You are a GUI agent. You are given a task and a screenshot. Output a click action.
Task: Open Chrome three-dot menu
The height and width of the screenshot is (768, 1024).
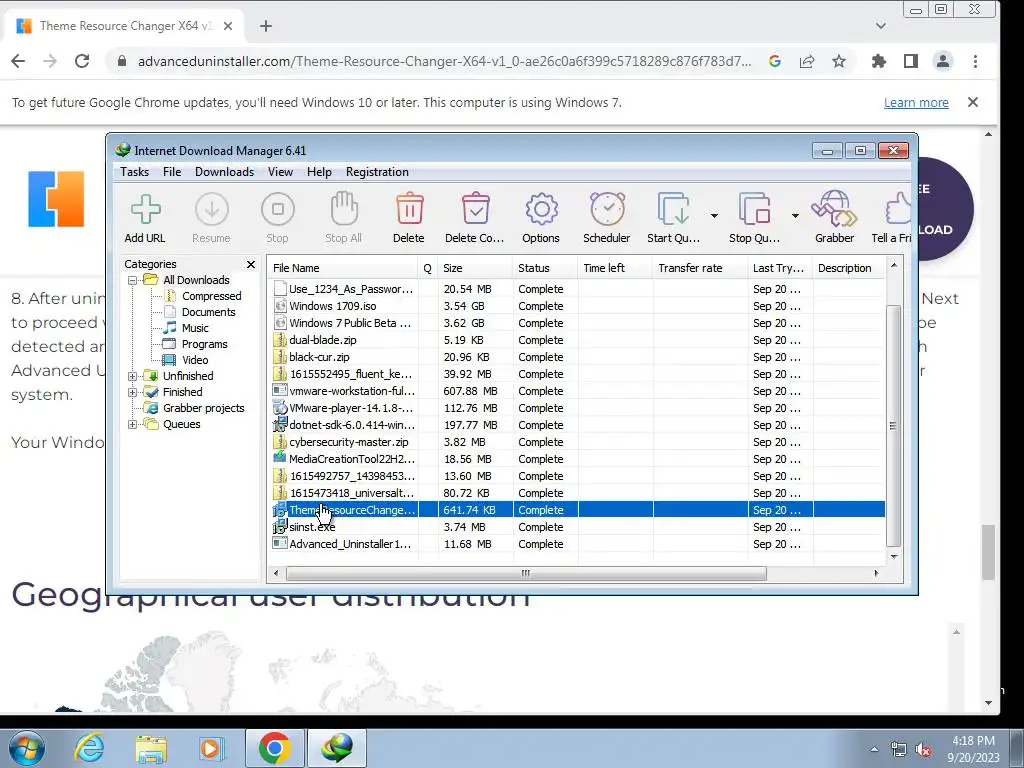(975, 61)
